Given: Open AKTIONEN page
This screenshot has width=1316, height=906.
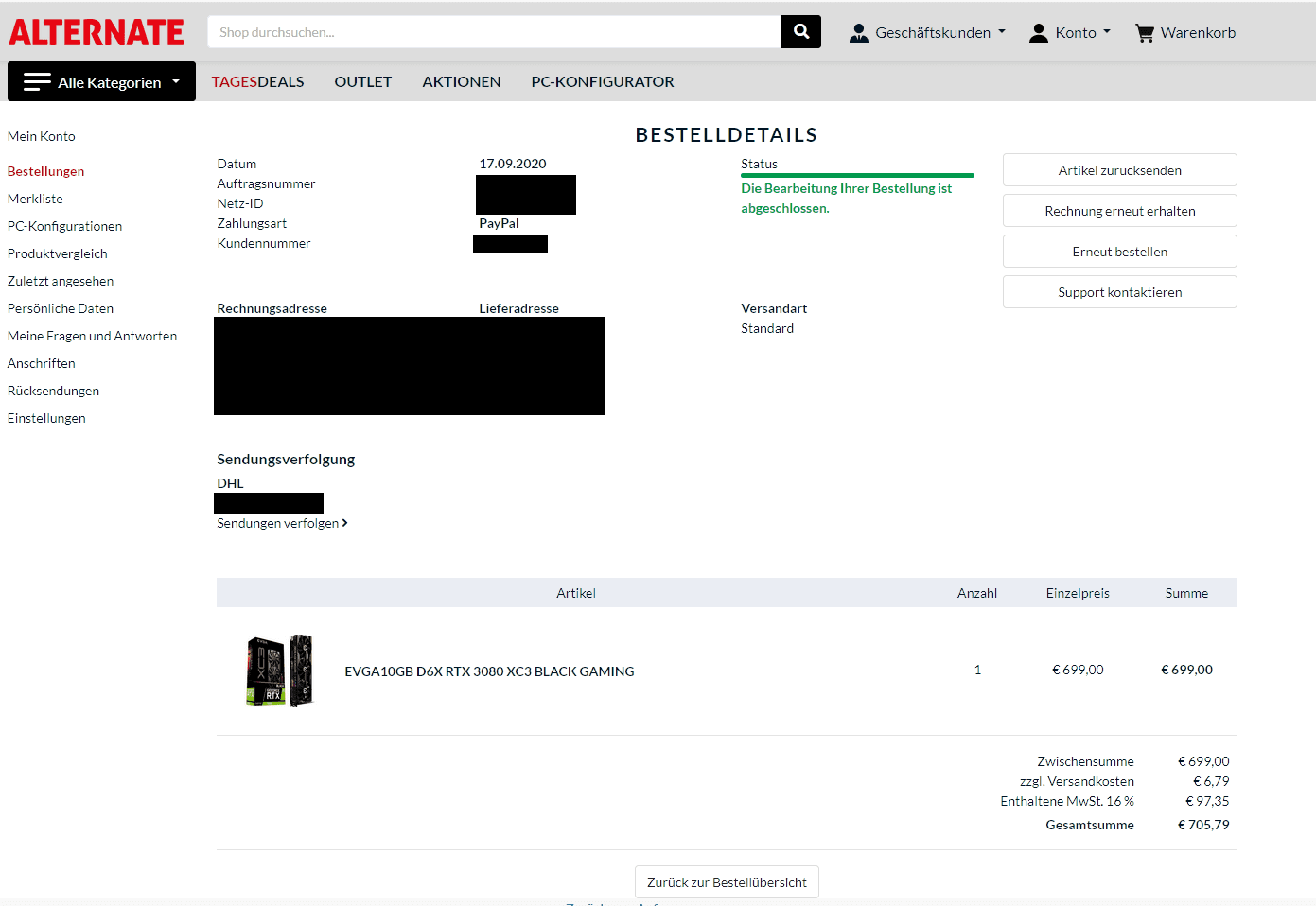Looking at the screenshot, I should 462,82.
